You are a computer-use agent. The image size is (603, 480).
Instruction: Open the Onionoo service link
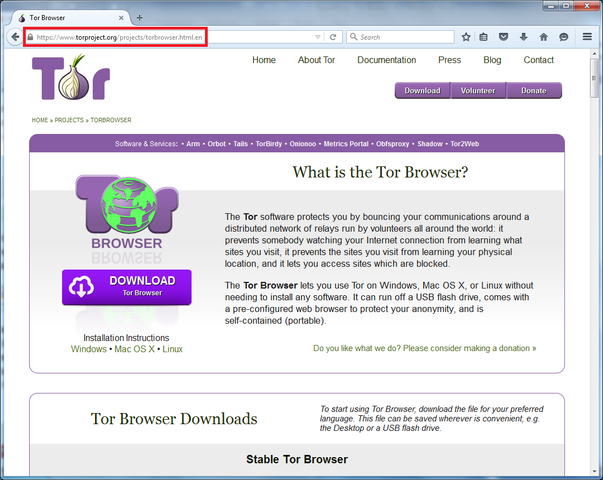coord(303,144)
